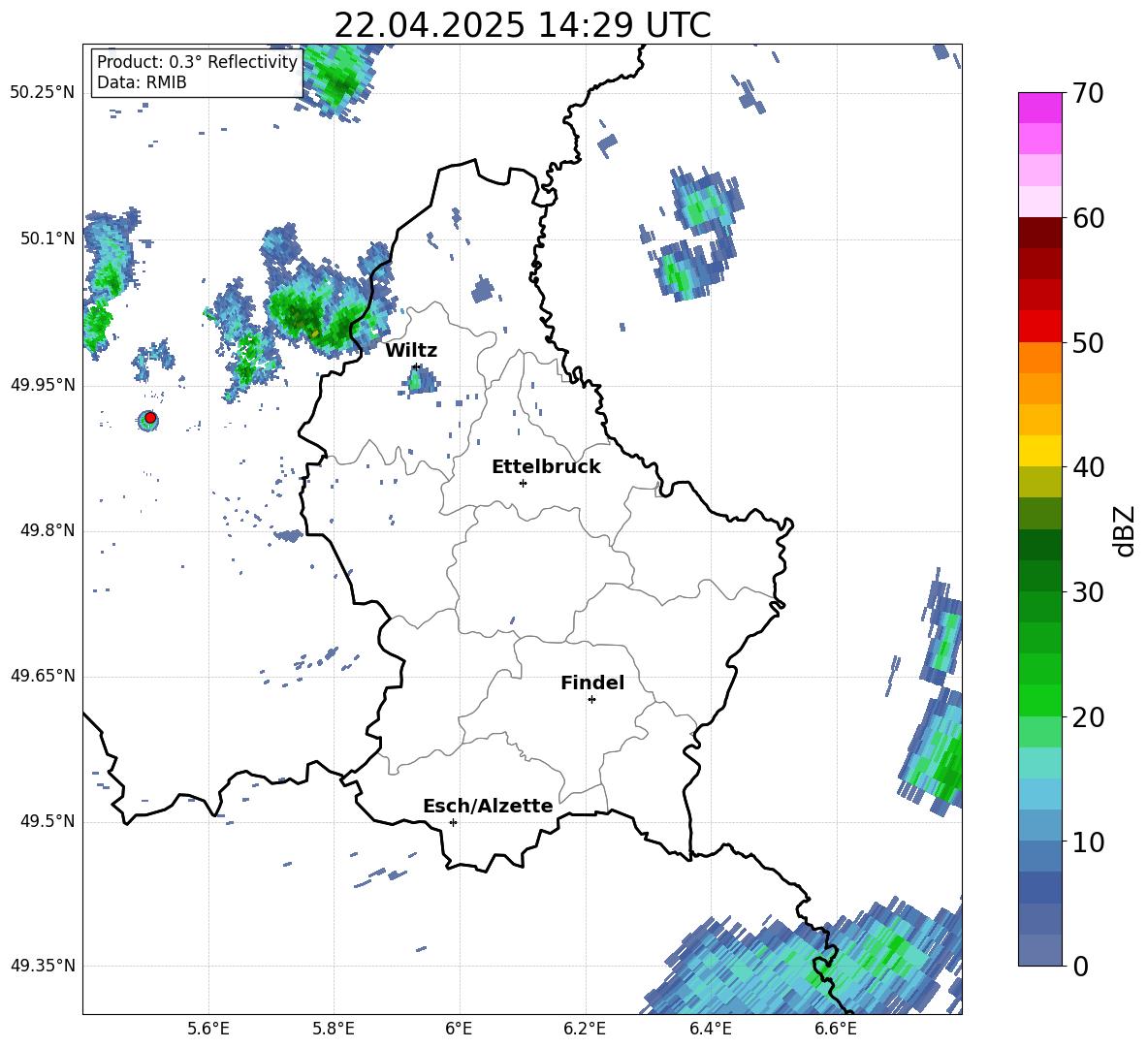Pick the orange colorbar swatch above 50
The width and height of the screenshot is (1148, 1048).
[1039, 357]
